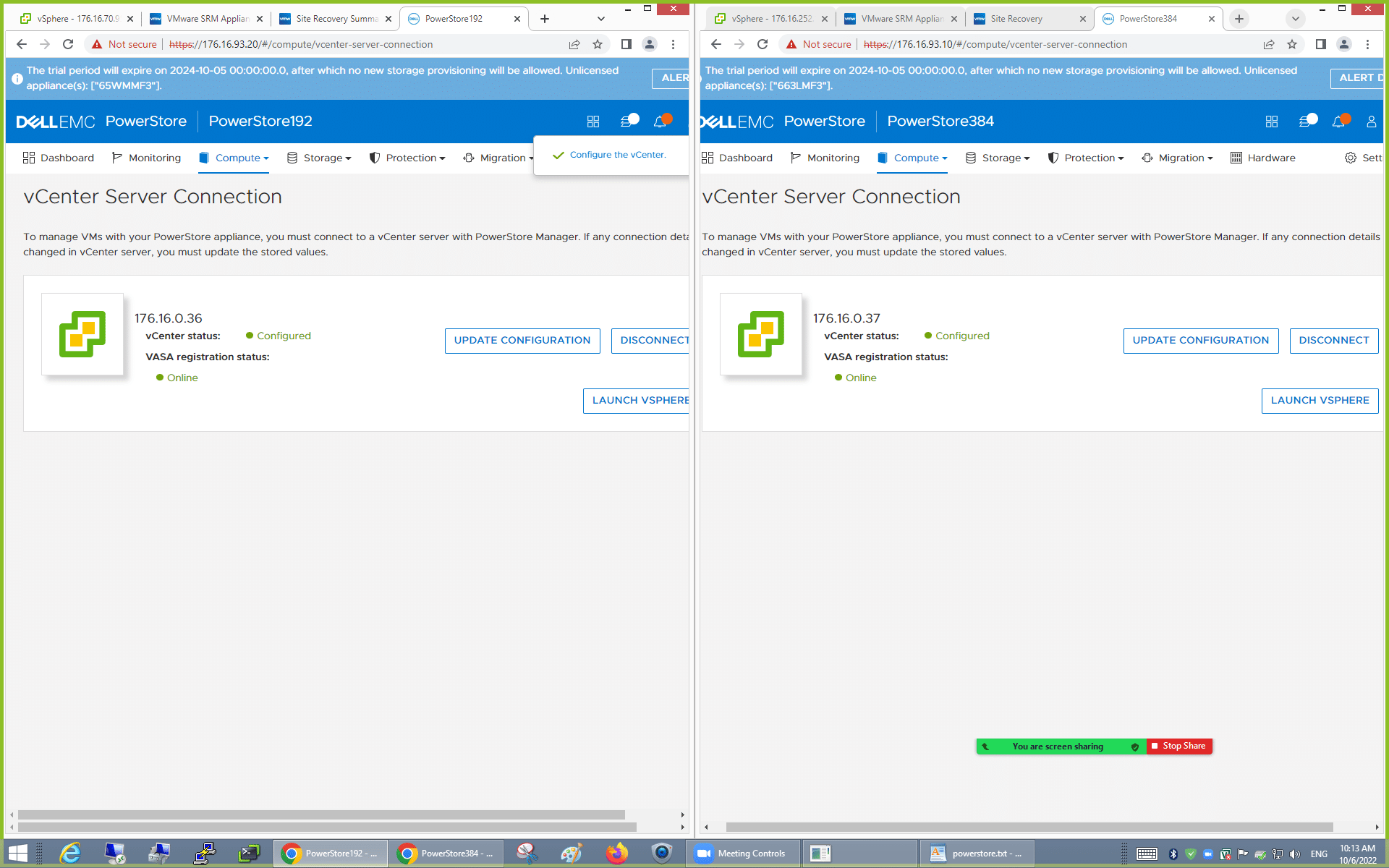Screen dimensions: 1389x868
Task: Switch to vSphere - 176.16.70.9 tab
Action: (x=76, y=19)
